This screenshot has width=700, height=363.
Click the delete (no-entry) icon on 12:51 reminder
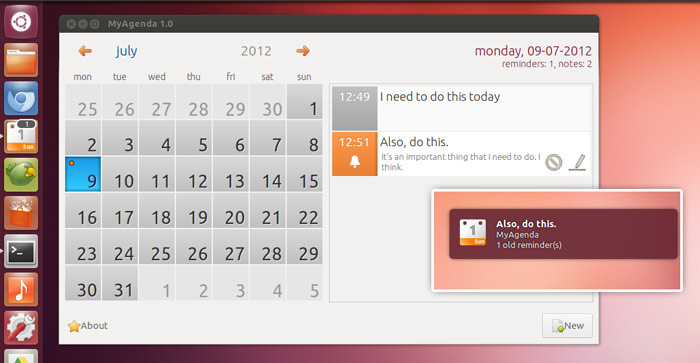click(554, 162)
